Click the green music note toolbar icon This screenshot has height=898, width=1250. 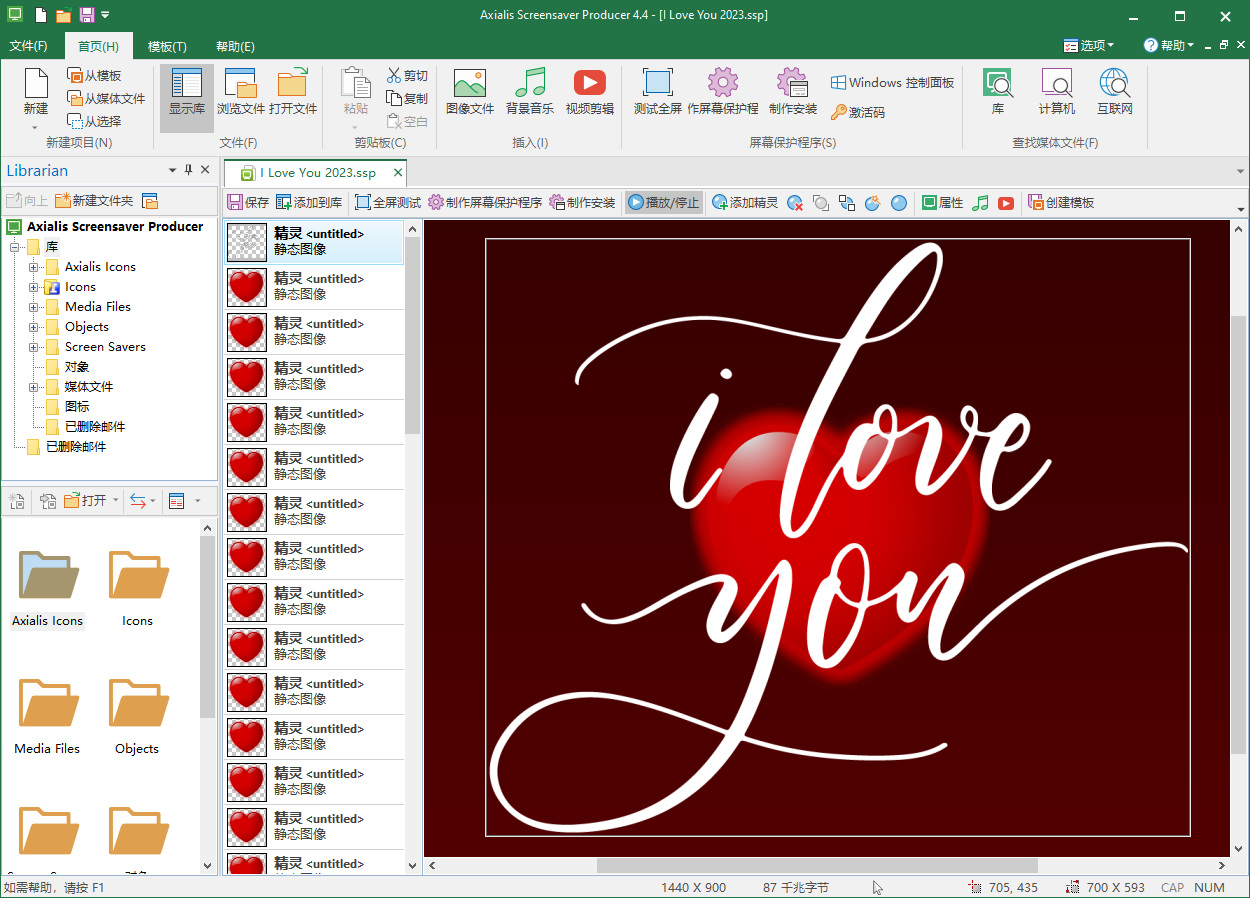981,203
